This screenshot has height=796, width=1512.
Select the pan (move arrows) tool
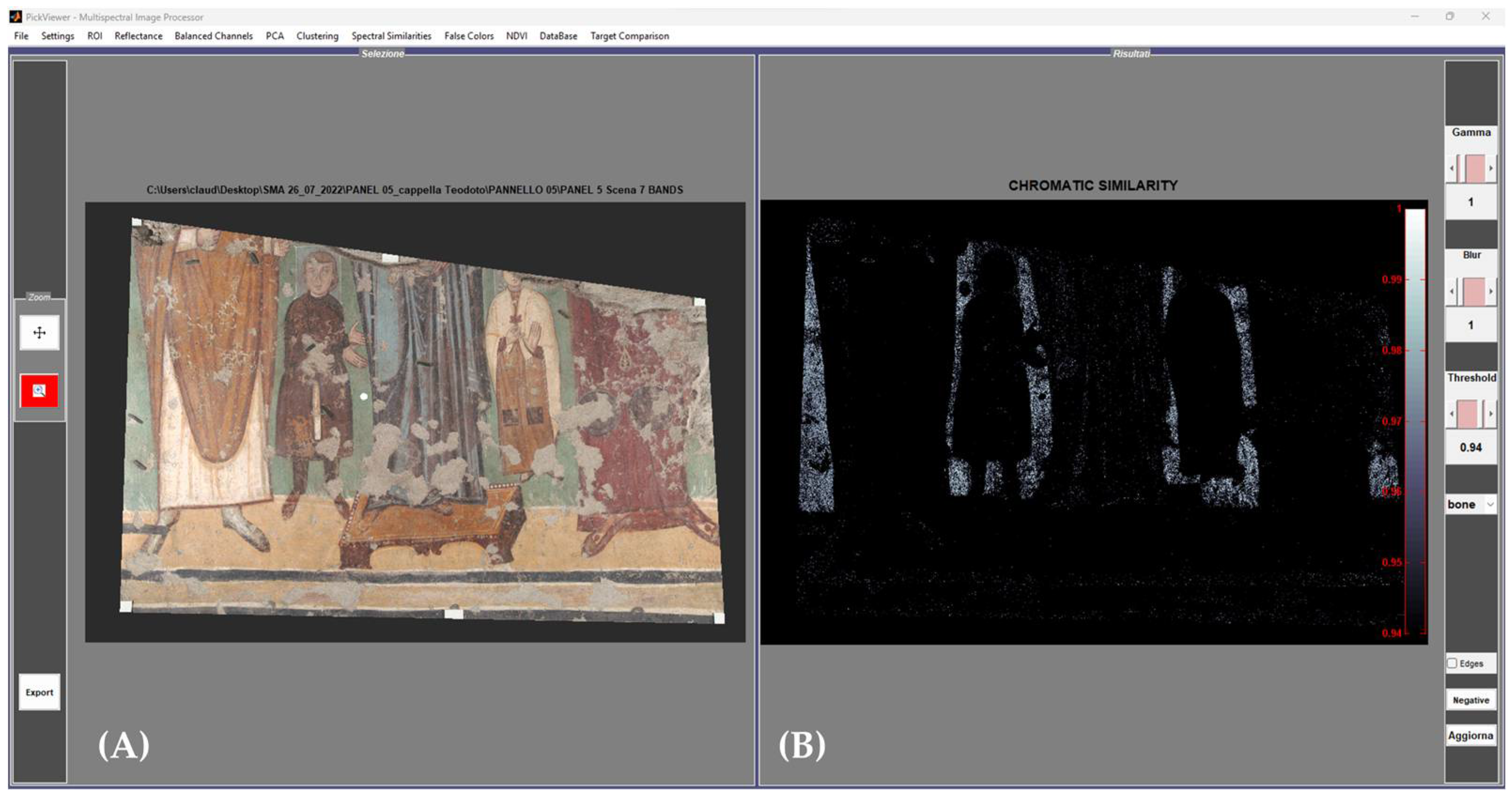(x=39, y=333)
